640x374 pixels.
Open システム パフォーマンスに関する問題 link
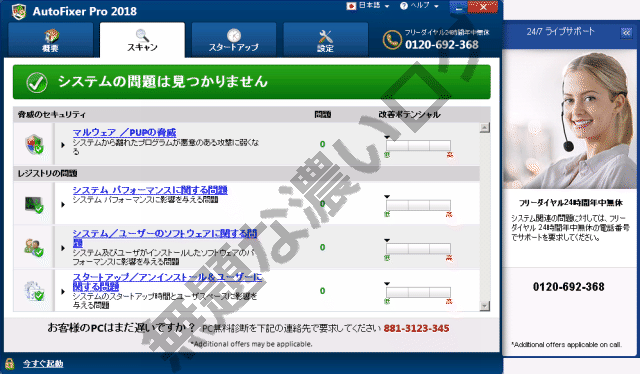tap(150, 190)
